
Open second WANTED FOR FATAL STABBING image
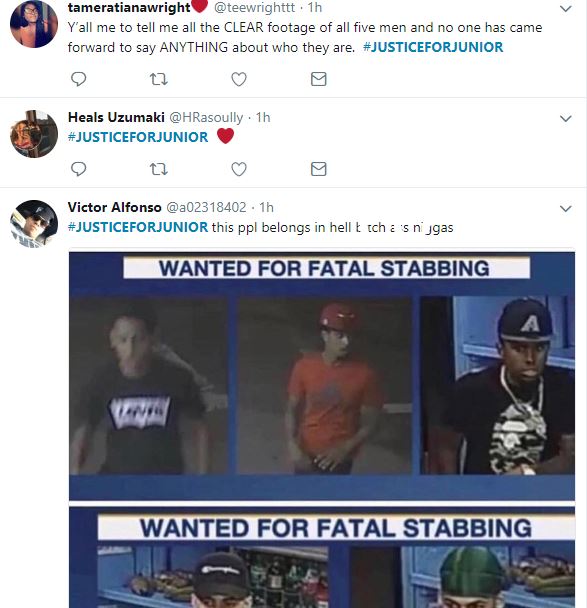[322, 557]
